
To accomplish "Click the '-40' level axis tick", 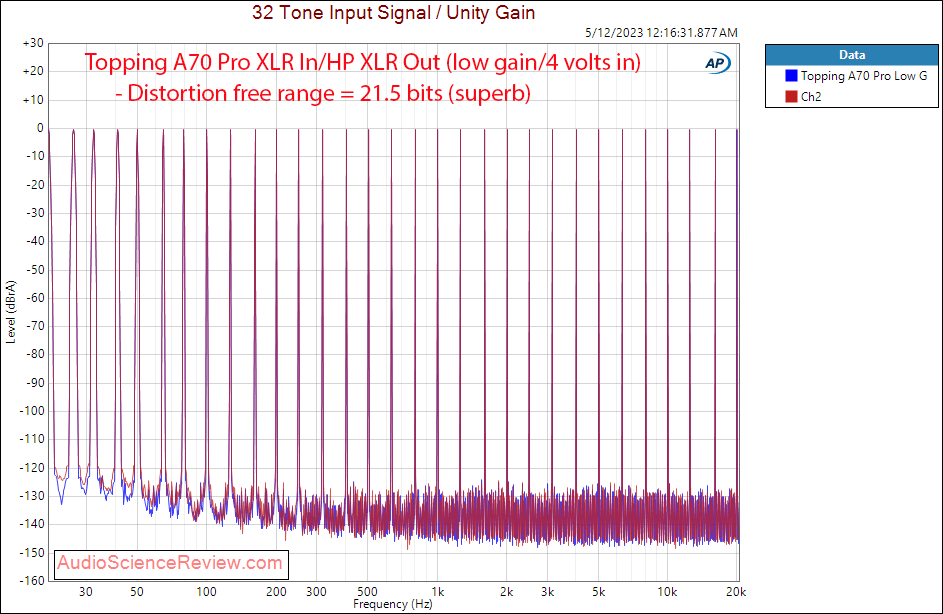I will pyautogui.click(x=35, y=241).
